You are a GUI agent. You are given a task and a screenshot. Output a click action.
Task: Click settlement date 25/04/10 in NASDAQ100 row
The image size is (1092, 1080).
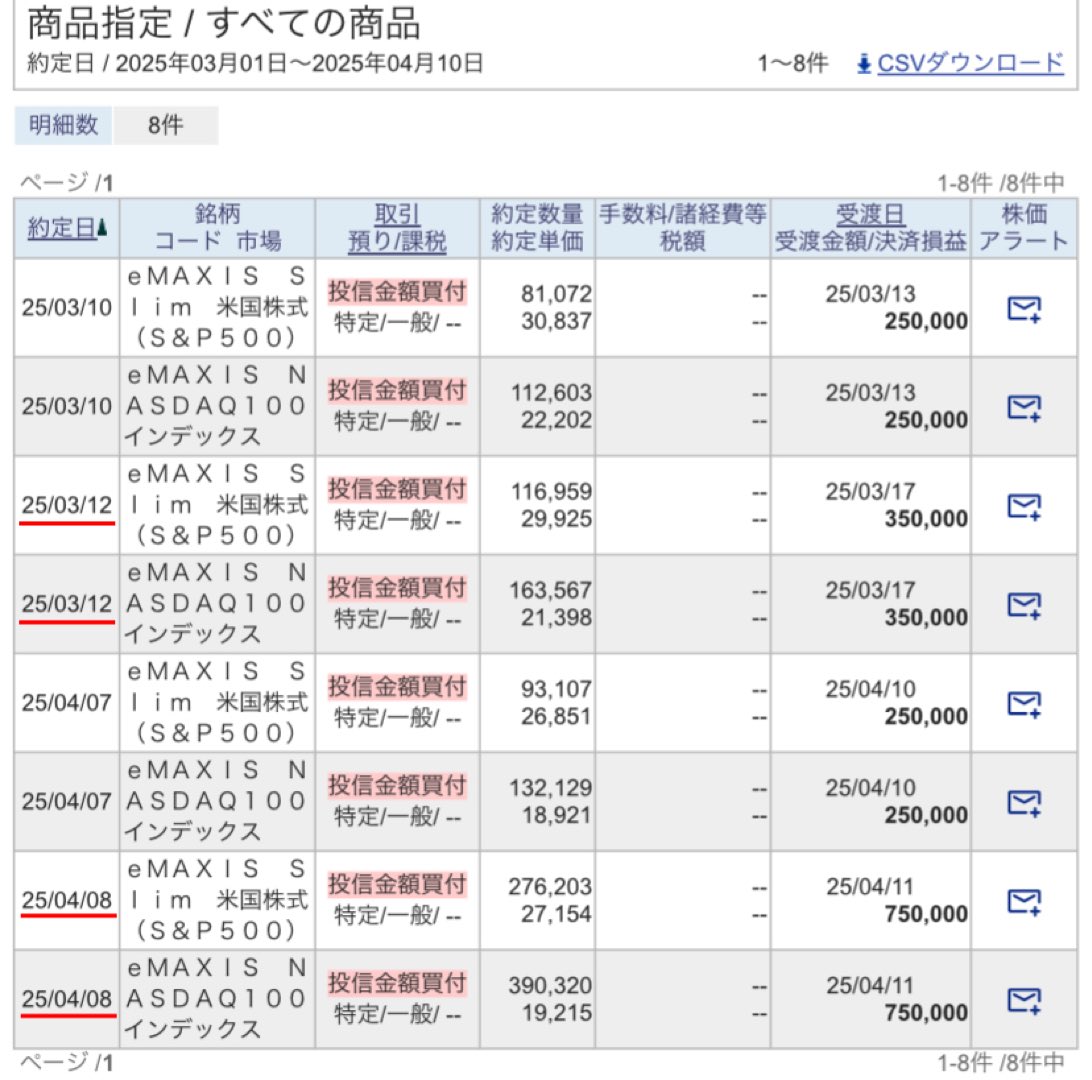(x=870, y=788)
